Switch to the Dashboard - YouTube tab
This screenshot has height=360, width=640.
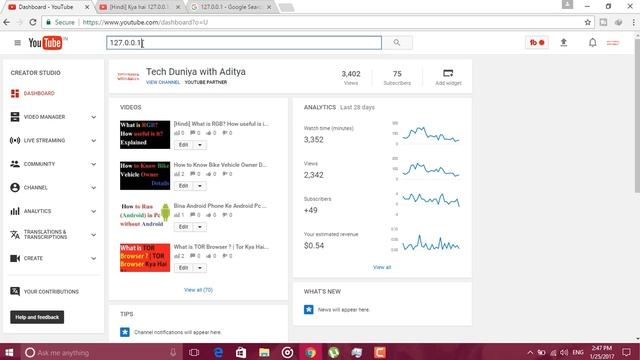(x=48, y=7)
